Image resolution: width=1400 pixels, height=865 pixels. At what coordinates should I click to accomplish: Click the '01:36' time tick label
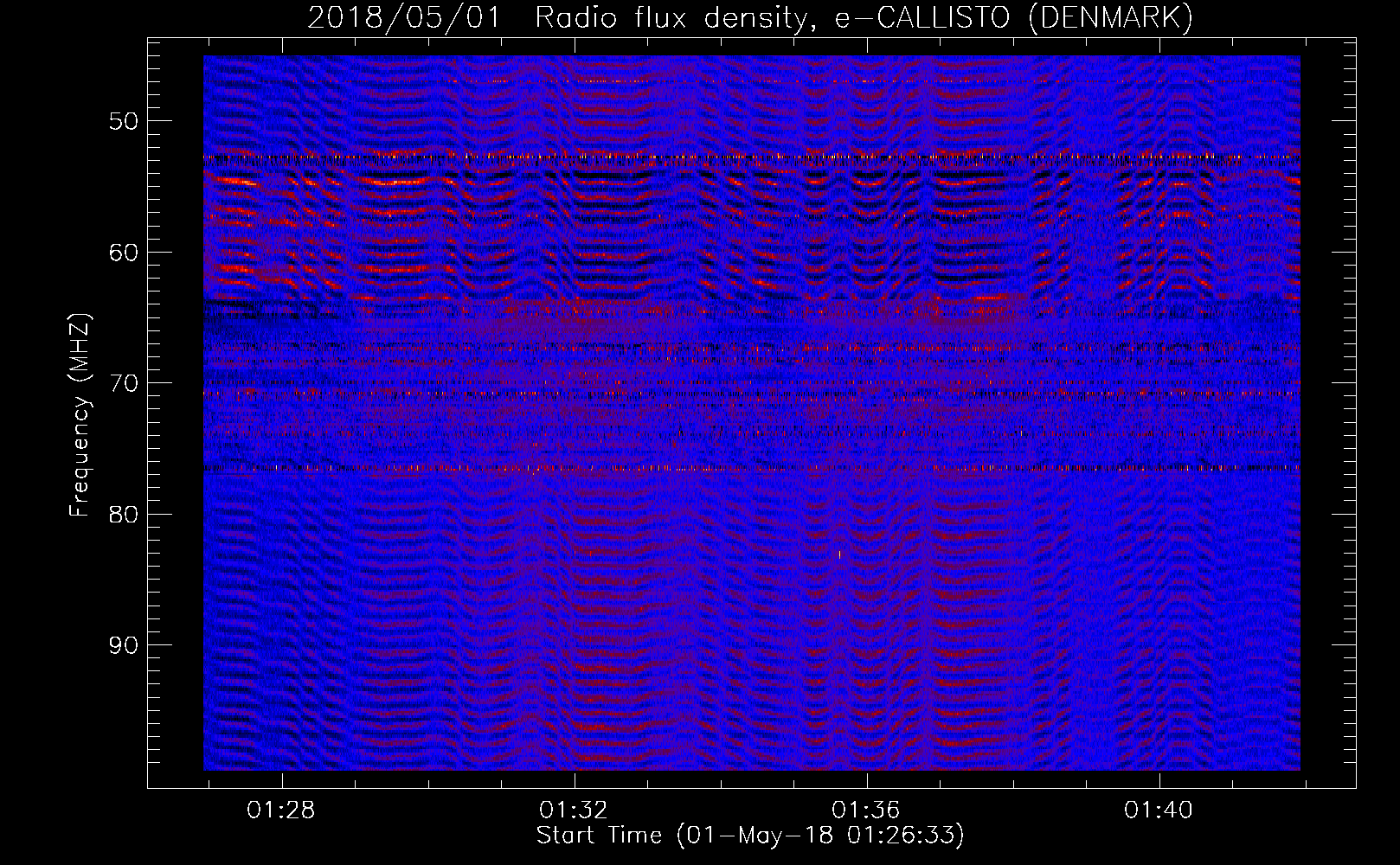click(x=866, y=811)
